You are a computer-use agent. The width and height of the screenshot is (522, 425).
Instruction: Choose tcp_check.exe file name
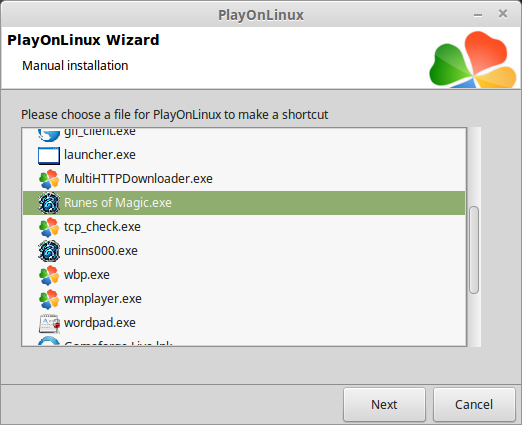[x=102, y=227]
